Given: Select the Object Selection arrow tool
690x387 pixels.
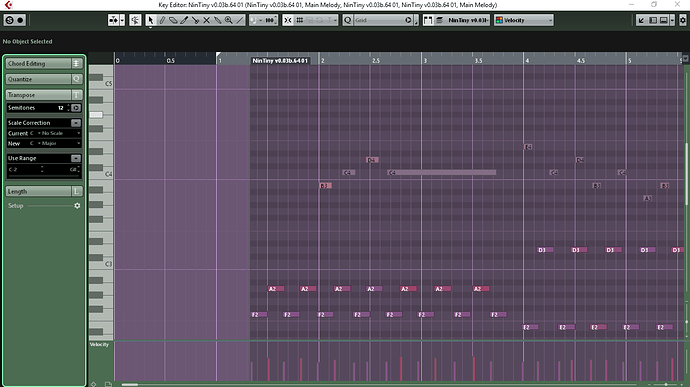Looking at the screenshot, I should click(x=150, y=20).
